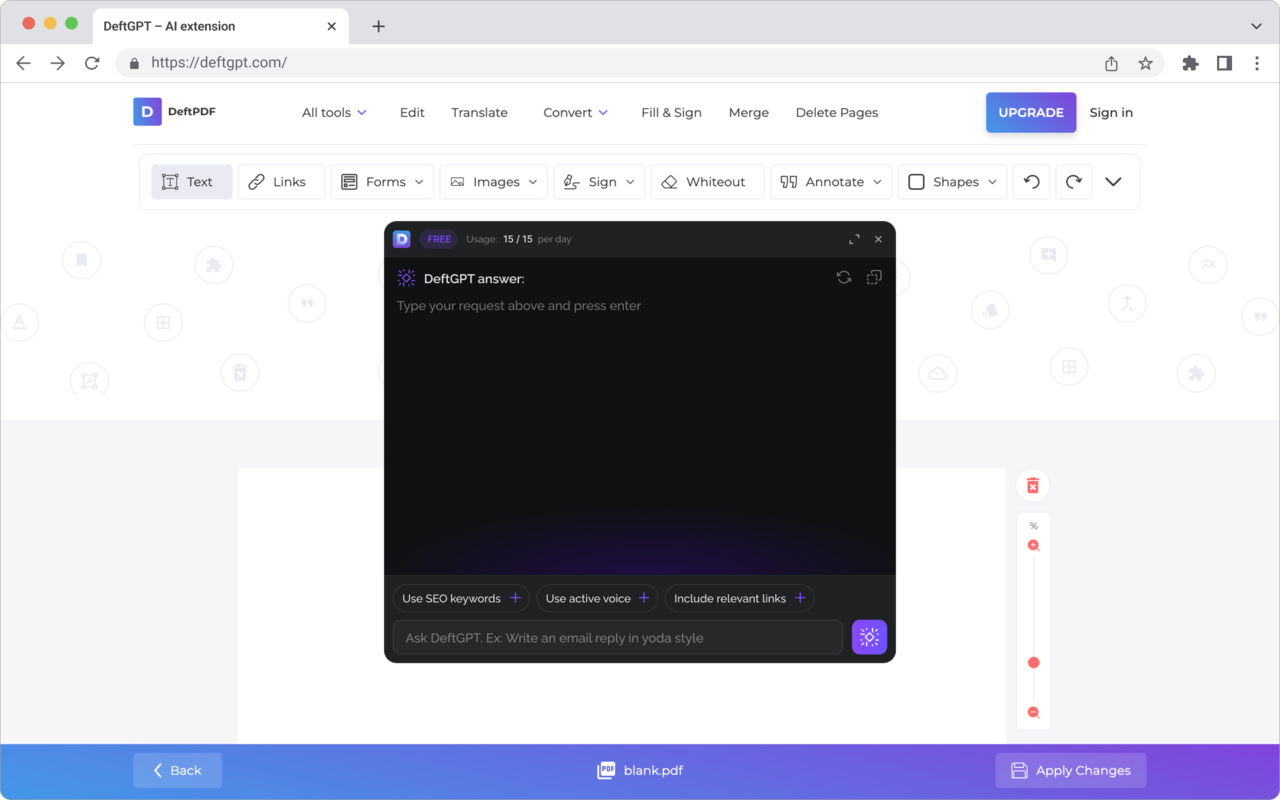The height and width of the screenshot is (800, 1280).
Task: Expand toolbar with the down chevron
Action: pos(1113,182)
